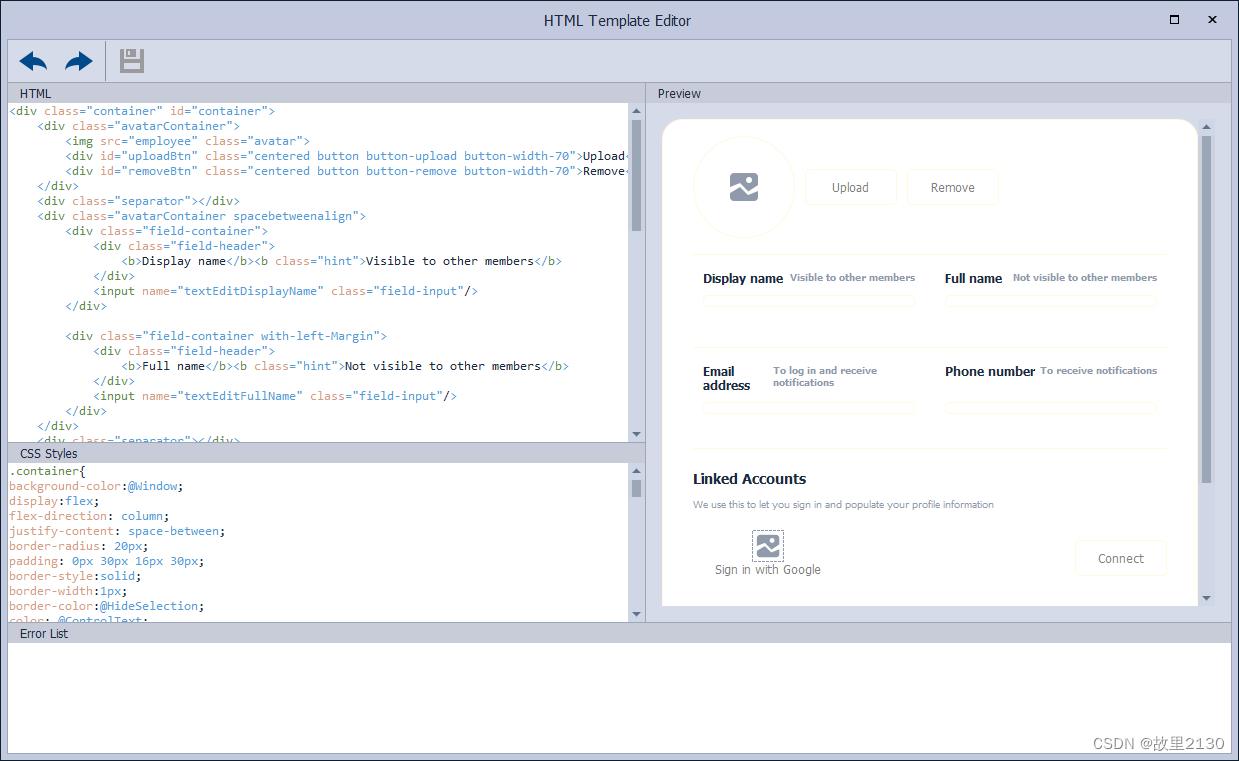Open the Sign in with Google link
This screenshot has width=1239, height=761.
(x=768, y=569)
